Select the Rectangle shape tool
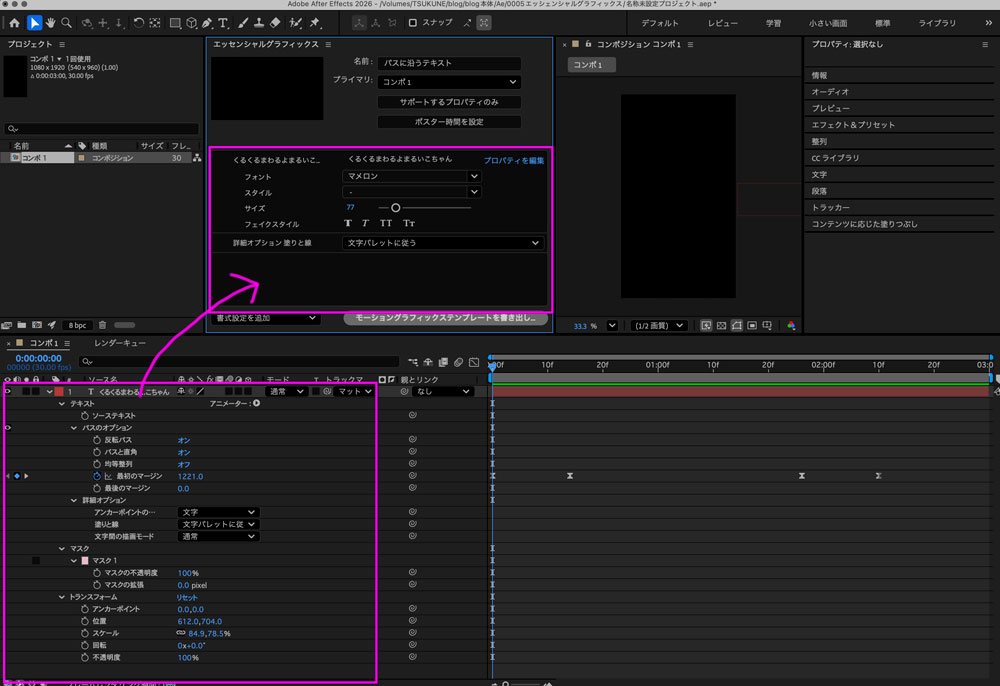Image resolution: width=1000 pixels, height=686 pixels. coord(176,23)
